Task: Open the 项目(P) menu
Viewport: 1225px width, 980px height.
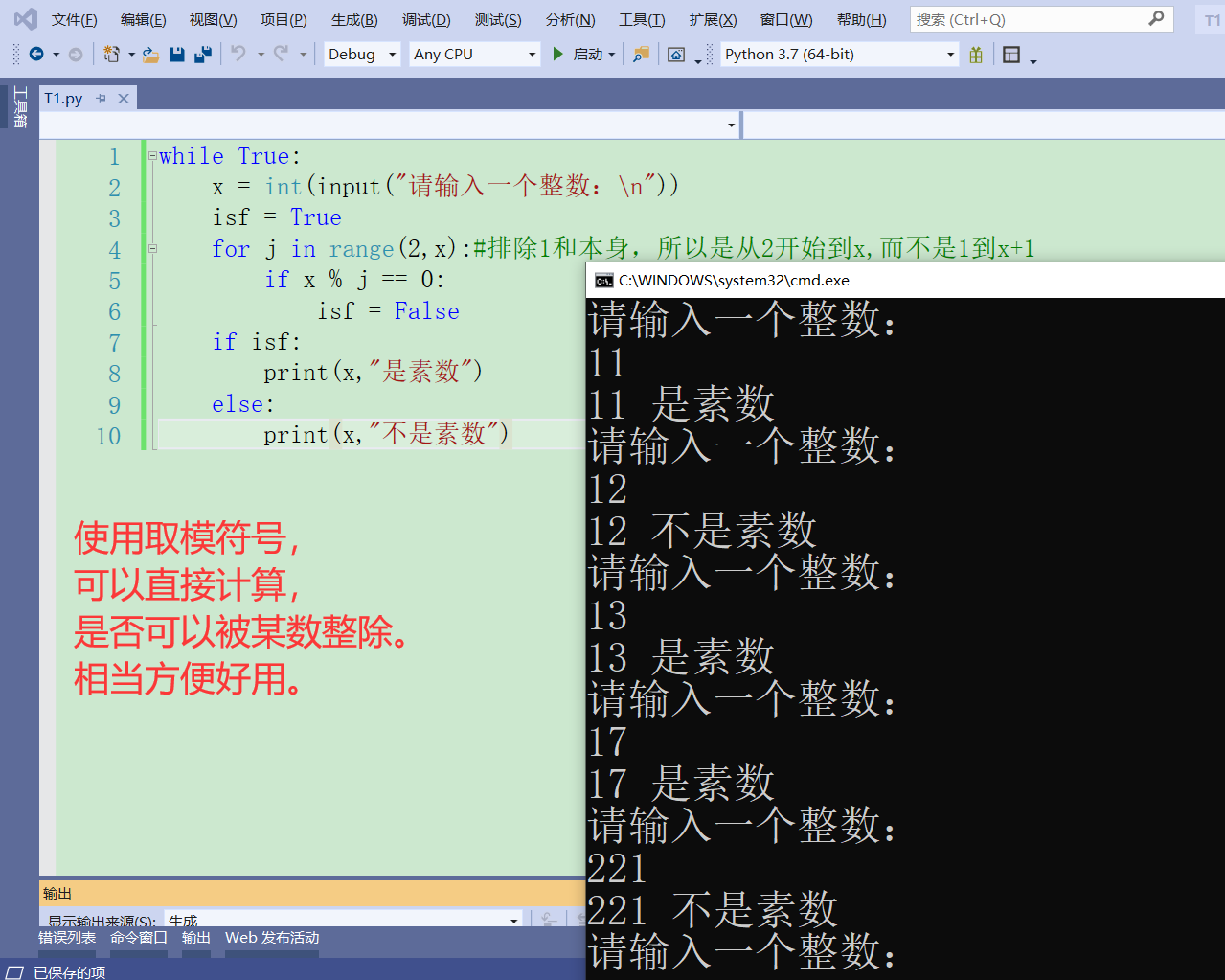Action: click(284, 19)
